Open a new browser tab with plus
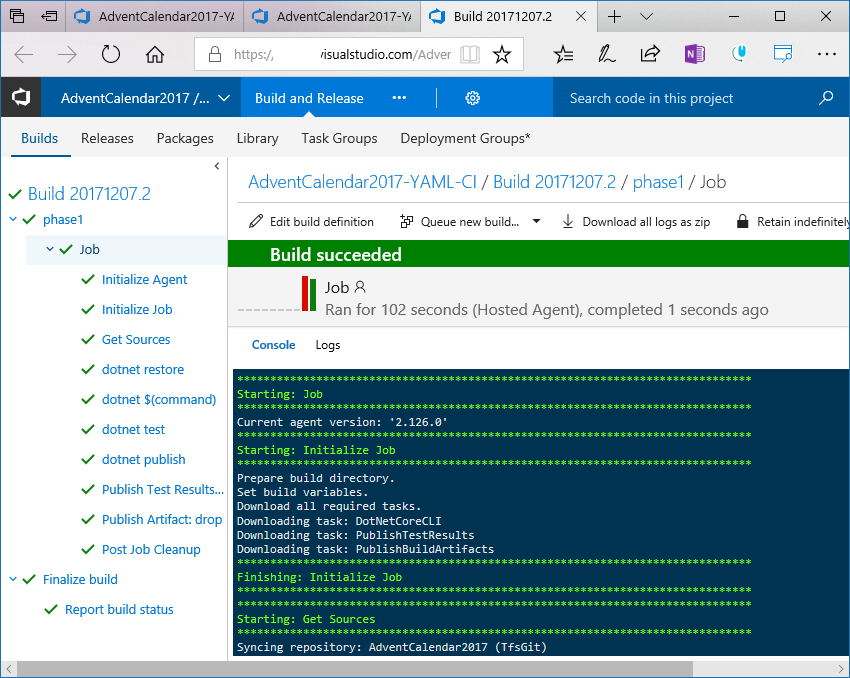This screenshot has width=850, height=678. pyautogui.click(x=614, y=17)
